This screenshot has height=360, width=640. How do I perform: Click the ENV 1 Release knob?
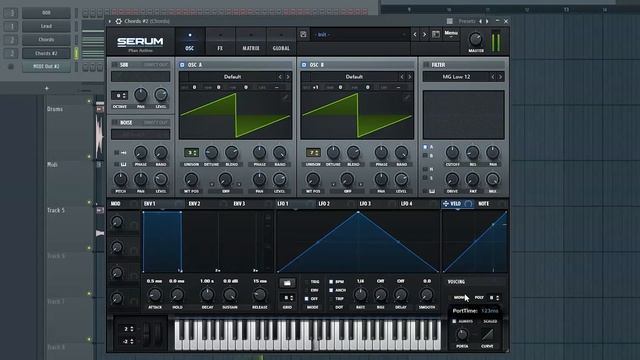(260, 295)
